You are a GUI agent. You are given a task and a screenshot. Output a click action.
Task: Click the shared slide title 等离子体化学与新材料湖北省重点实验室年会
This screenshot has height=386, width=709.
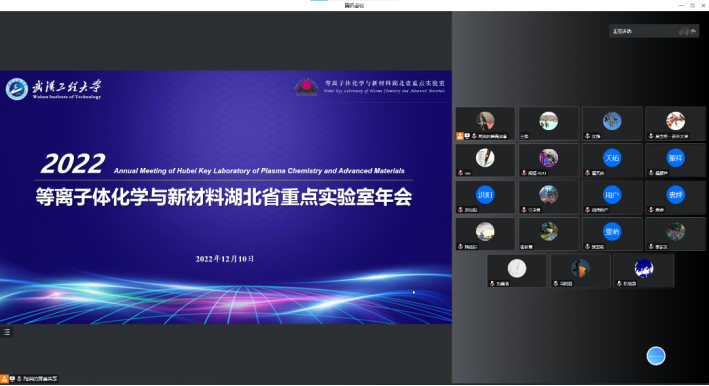(x=224, y=197)
